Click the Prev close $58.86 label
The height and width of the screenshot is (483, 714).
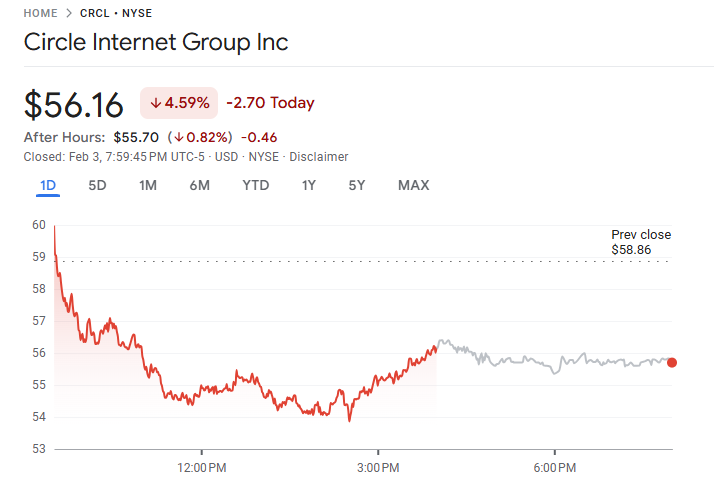pyautogui.click(x=641, y=241)
